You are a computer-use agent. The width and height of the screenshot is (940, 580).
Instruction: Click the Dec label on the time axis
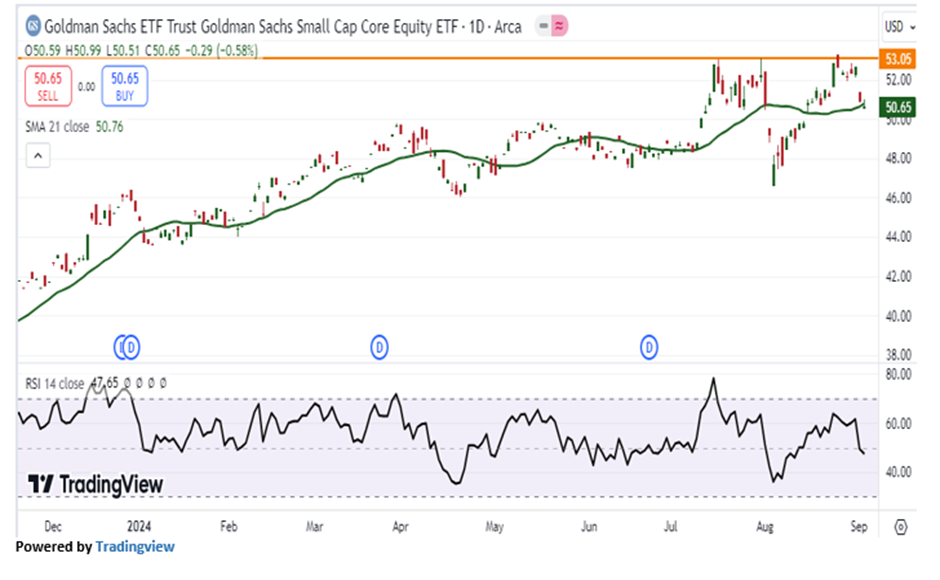[x=53, y=527]
